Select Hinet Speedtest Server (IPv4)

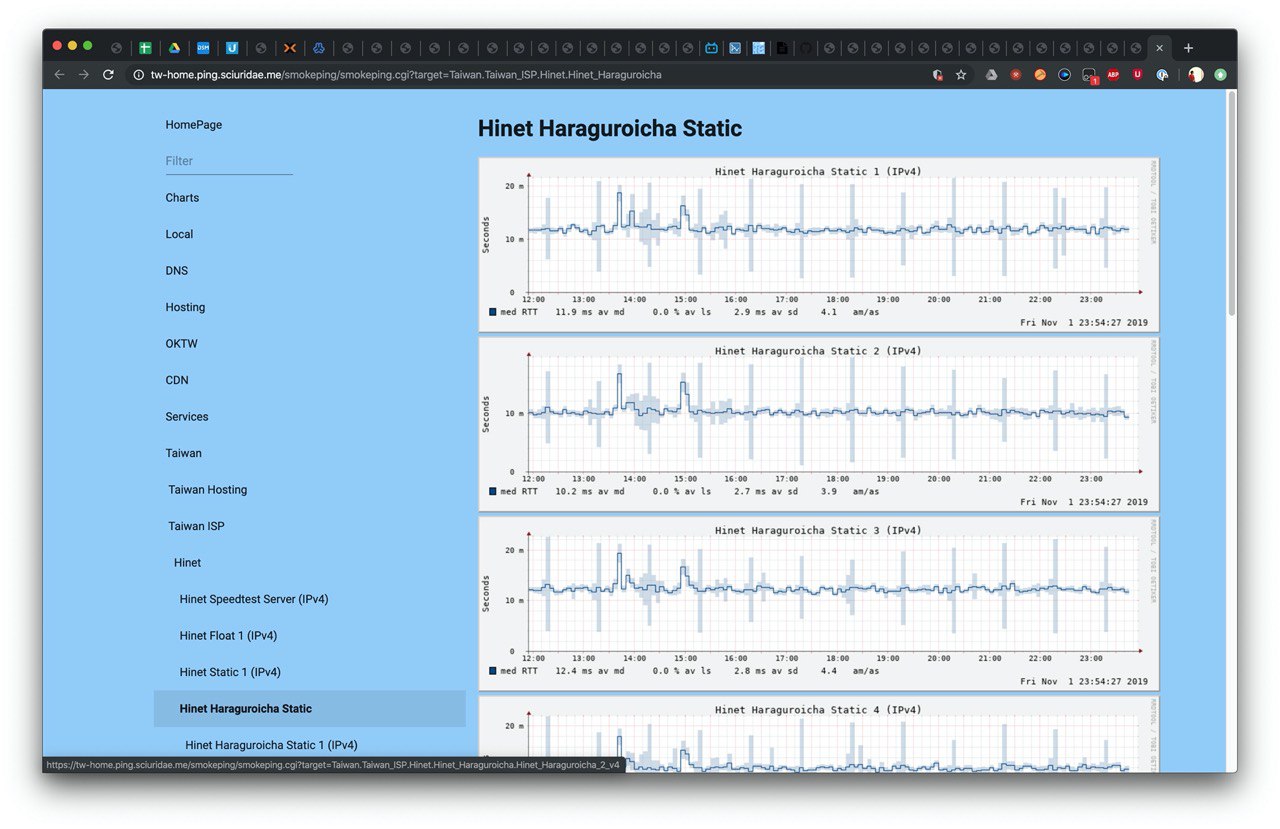tap(254, 599)
